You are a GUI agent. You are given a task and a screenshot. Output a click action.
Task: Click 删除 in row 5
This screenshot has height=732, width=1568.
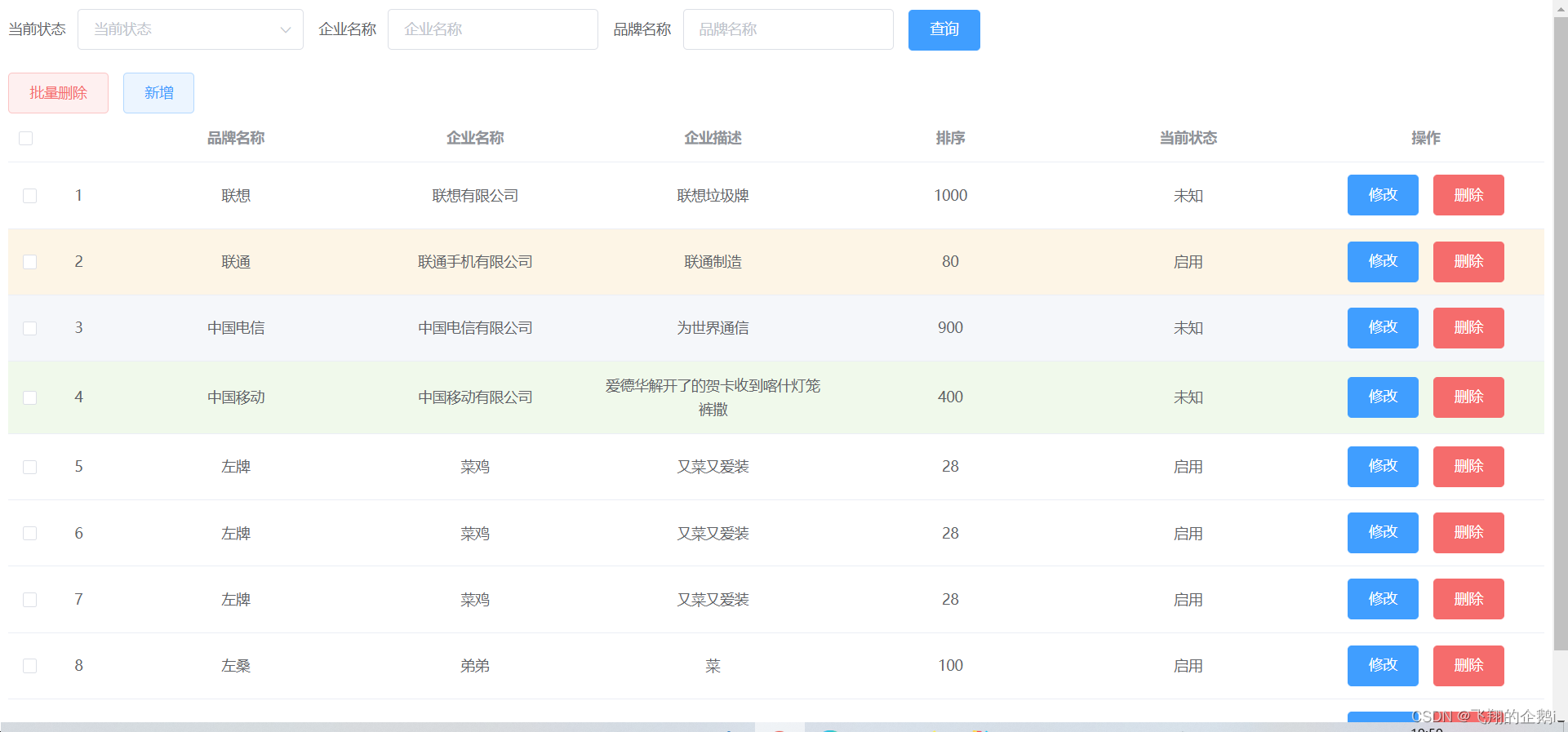pos(1468,467)
